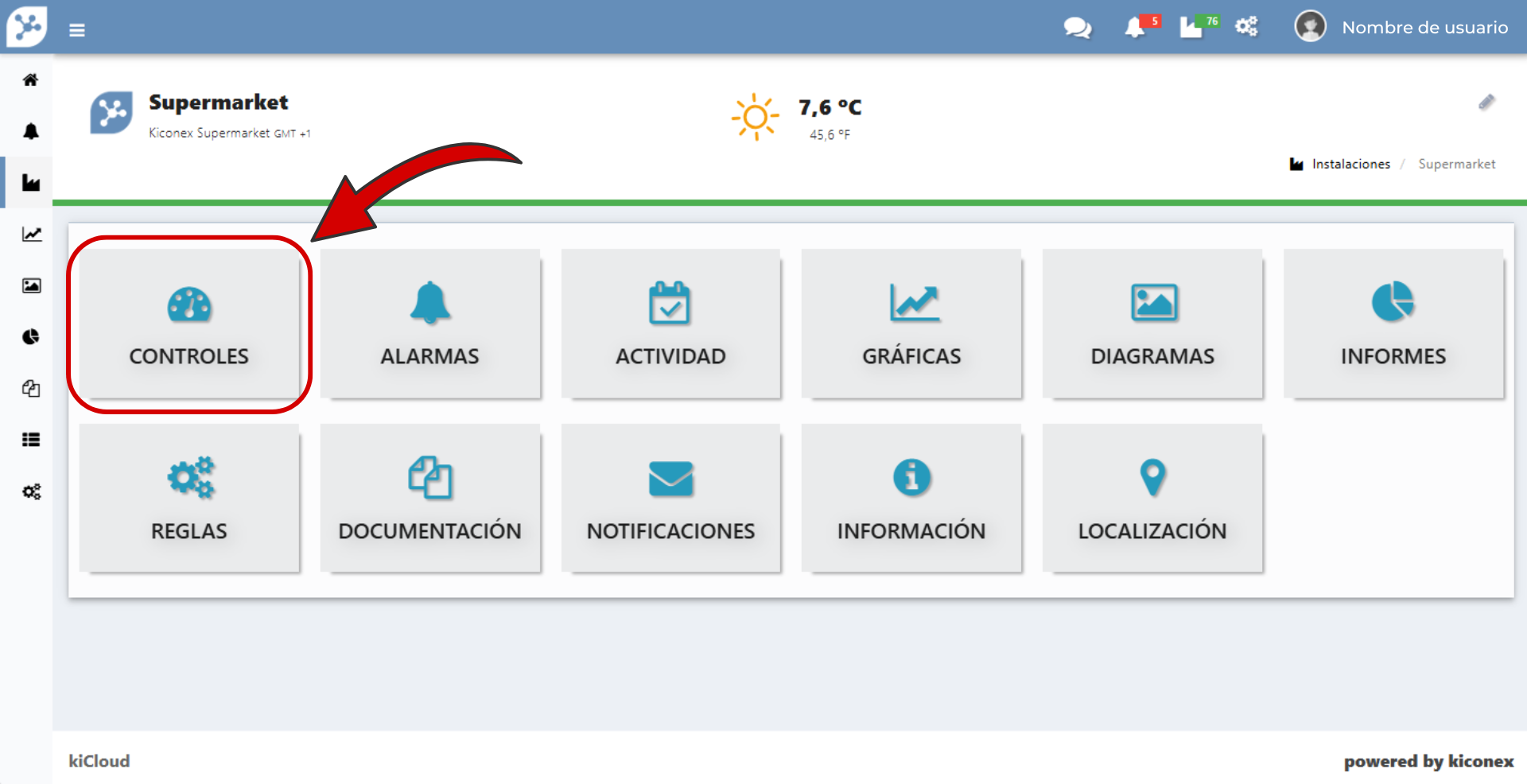The image size is (1527, 784).
Task: Open sidebar pie chart reports icon
Action: coord(31,337)
